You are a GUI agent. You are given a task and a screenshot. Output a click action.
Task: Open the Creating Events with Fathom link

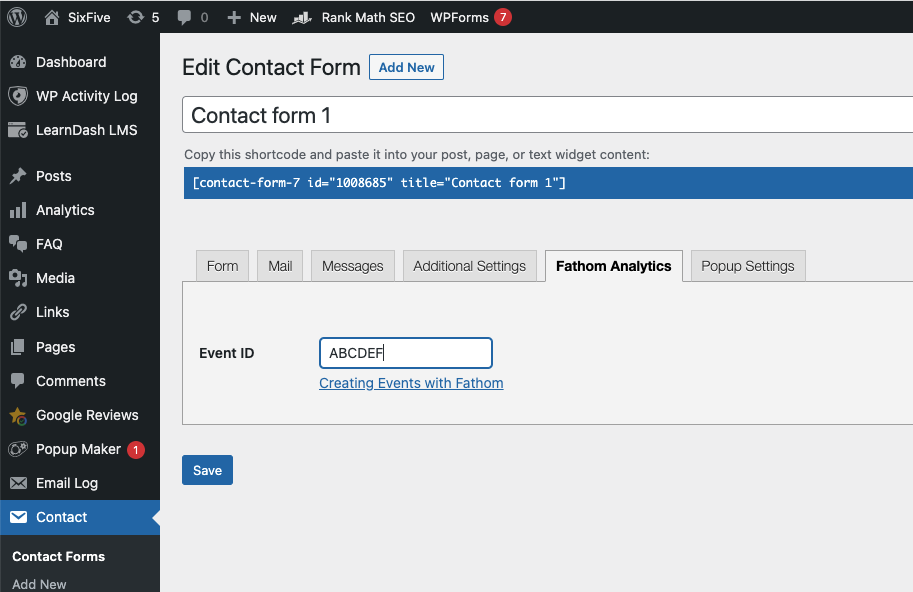point(411,383)
